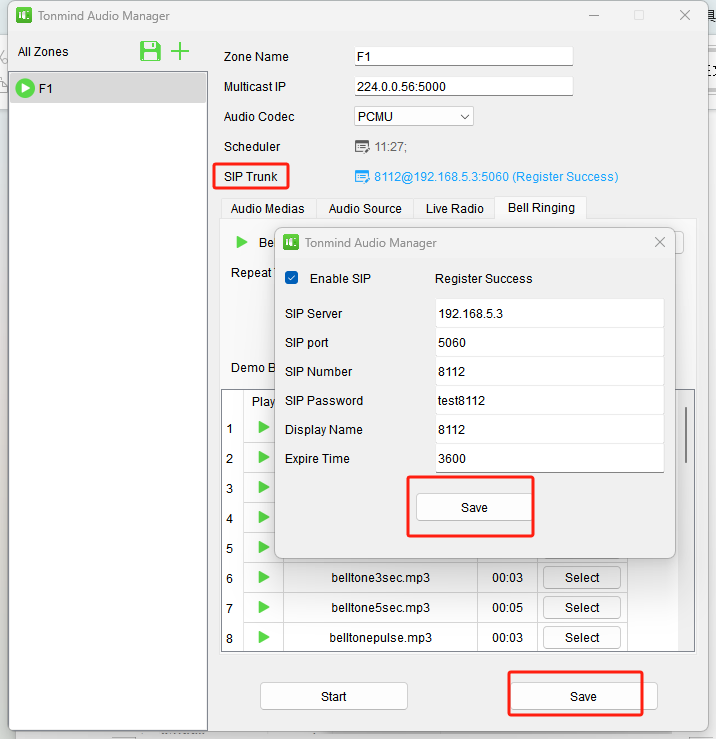Click row number 7 in bell table
The image size is (716, 739).
tap(230, 608)
